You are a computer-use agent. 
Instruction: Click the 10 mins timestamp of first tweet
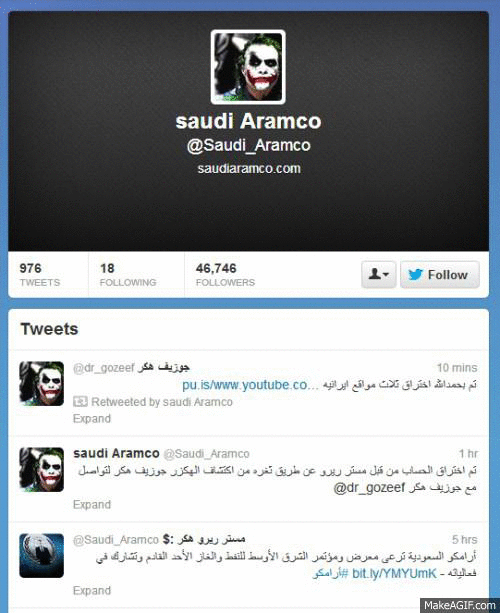[457, 368]
